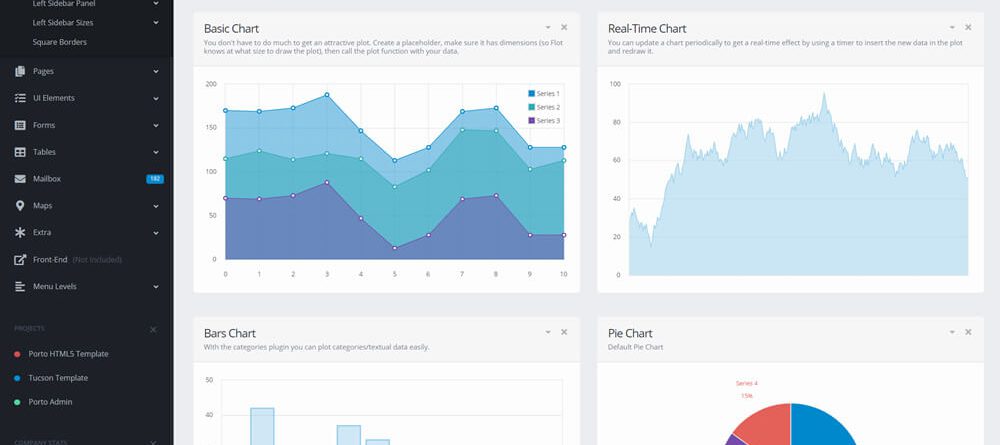Screen dimensions: 1000x445
Task: Close the Projects sidebar widget
Action: [153, 329]
